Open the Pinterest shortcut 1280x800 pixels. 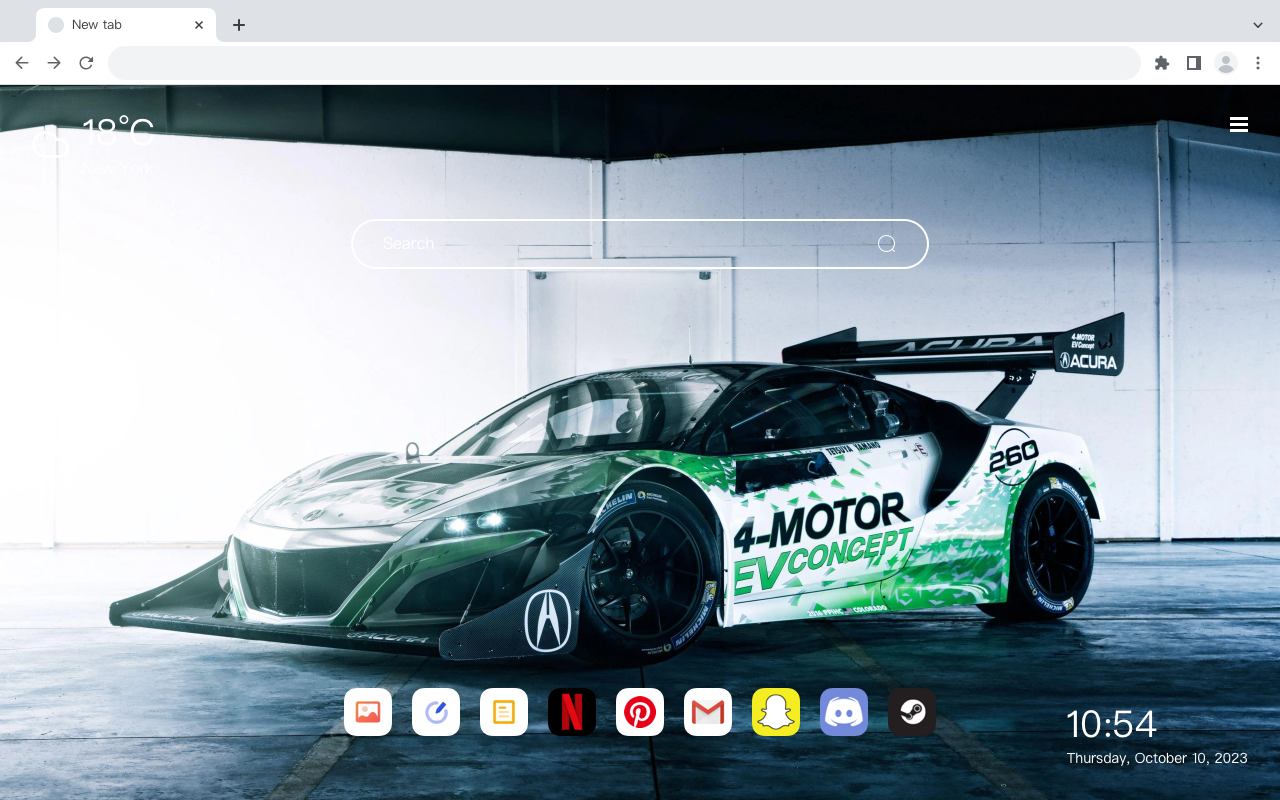point(640,712)
